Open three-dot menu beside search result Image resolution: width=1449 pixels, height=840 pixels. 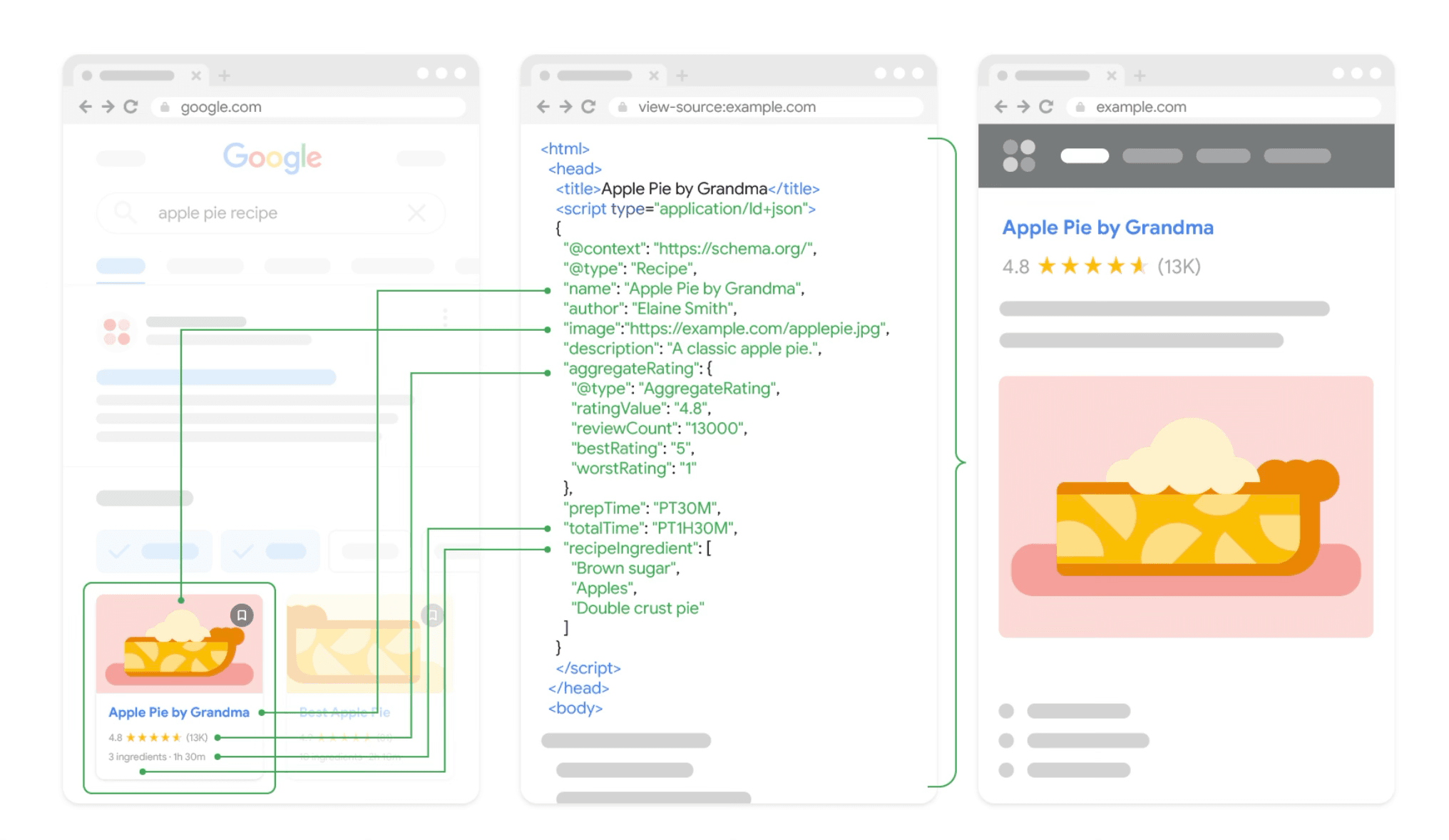pos(445,318)
